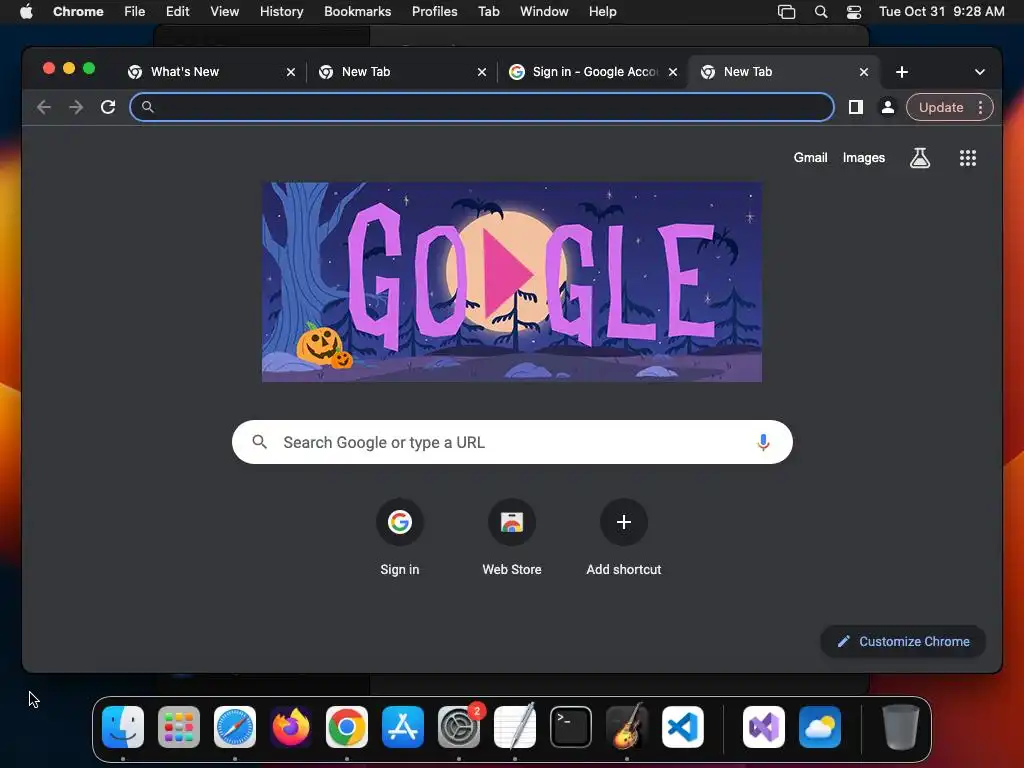Viewport: 1024px width, 768px height.
Task: Start voice search with microphone icon
Action: (763, 442)
